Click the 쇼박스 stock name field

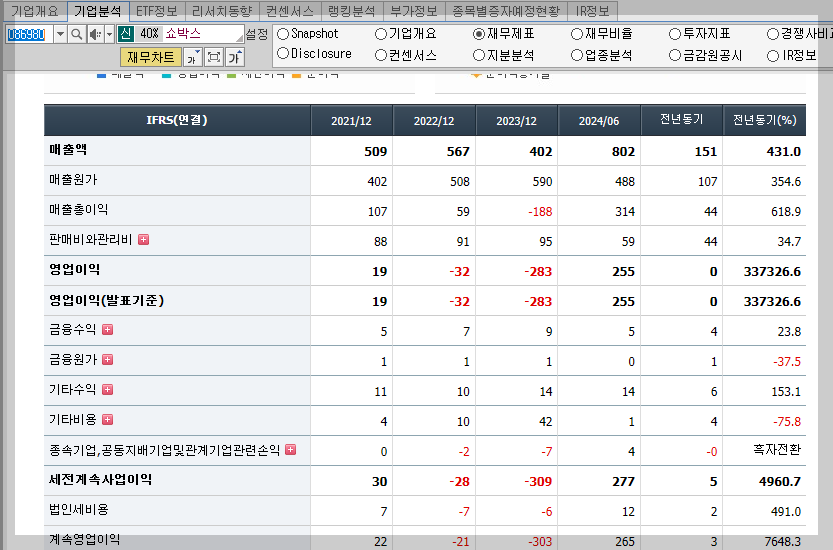click(x=202, y=34)
